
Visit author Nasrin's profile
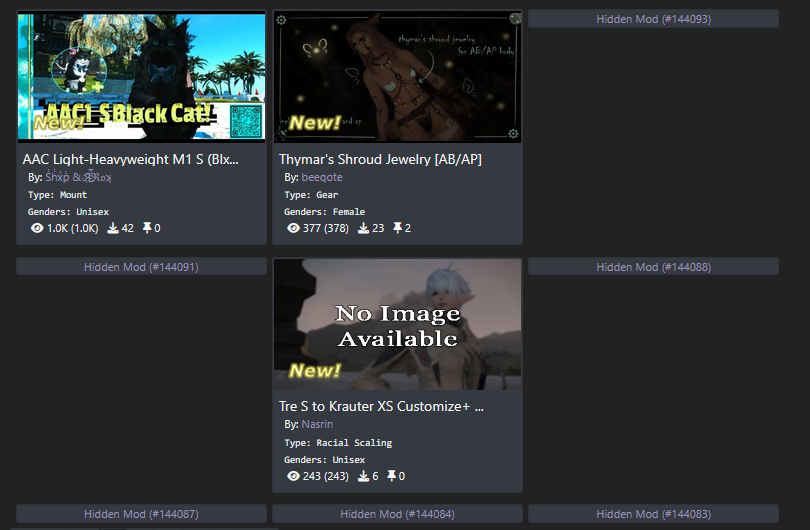tap(317, 424)
